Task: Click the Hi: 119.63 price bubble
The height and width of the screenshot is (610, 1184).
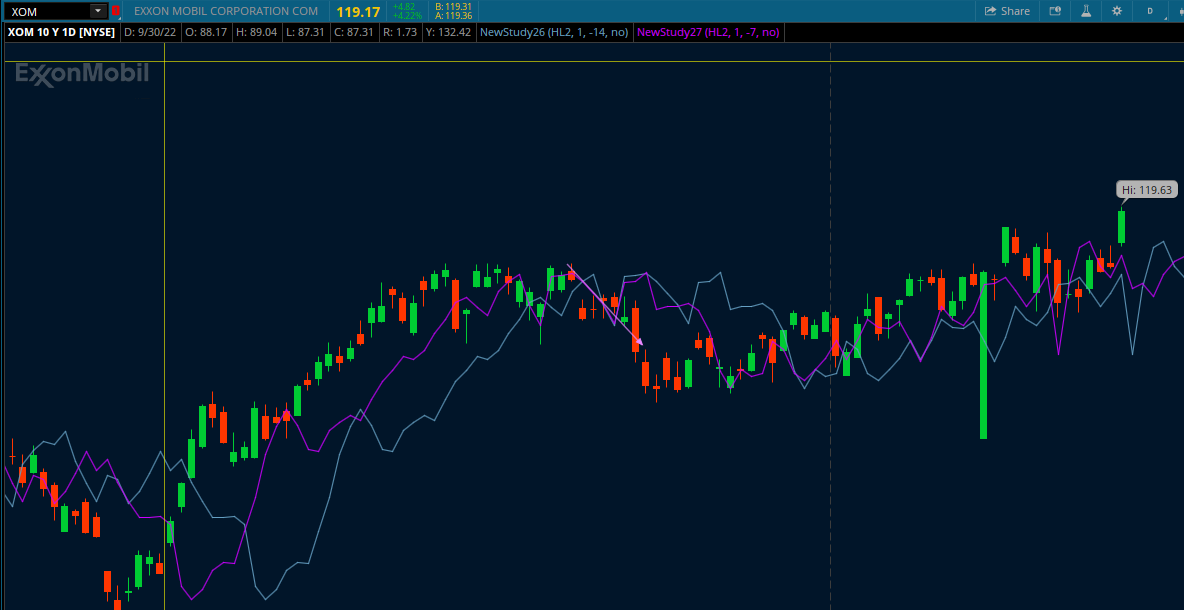Action: point(1146,190)
